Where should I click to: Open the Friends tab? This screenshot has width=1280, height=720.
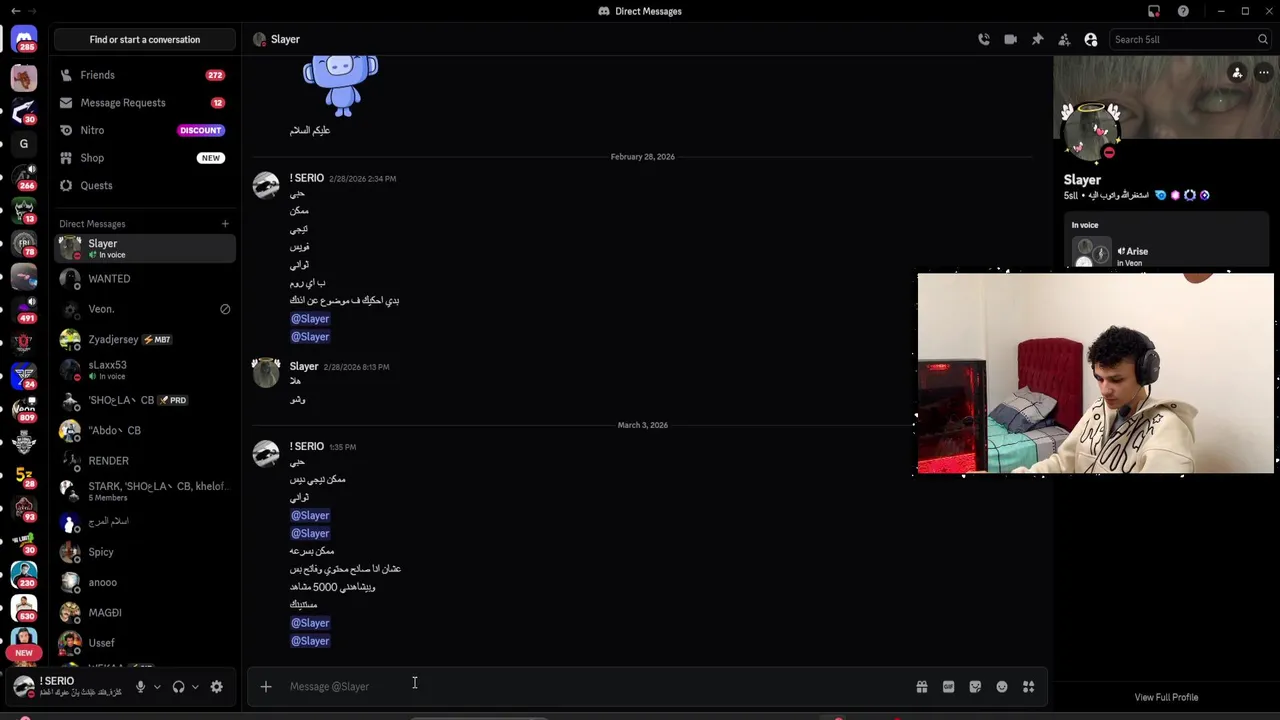(x=145, y=75)
